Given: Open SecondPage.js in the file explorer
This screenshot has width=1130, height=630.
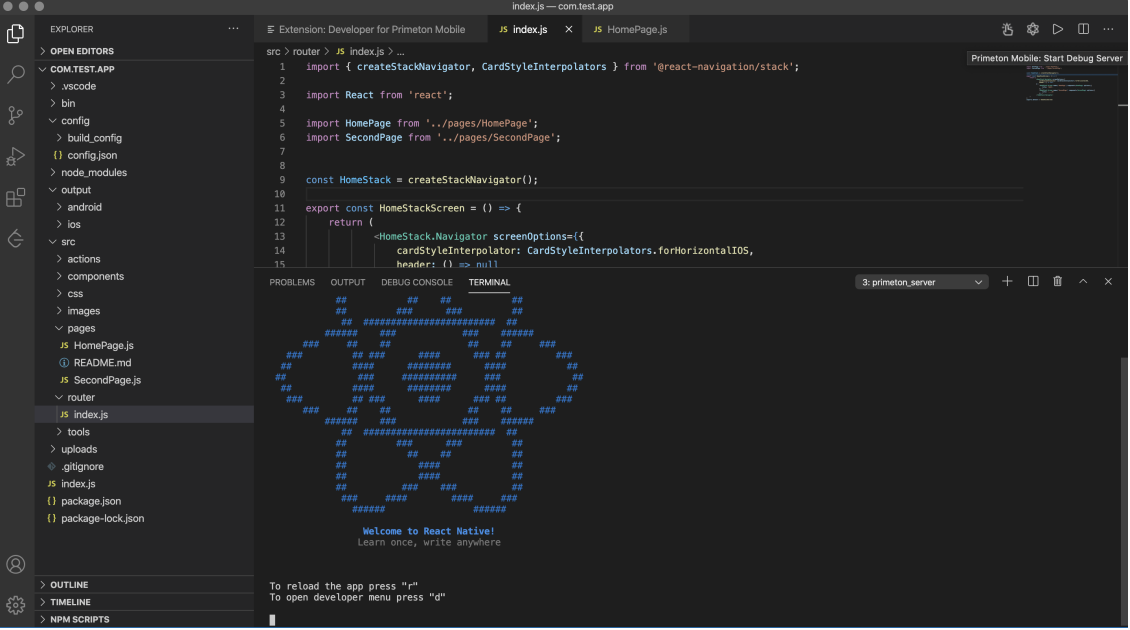Looking at the screenshot, I should (106, 380).
